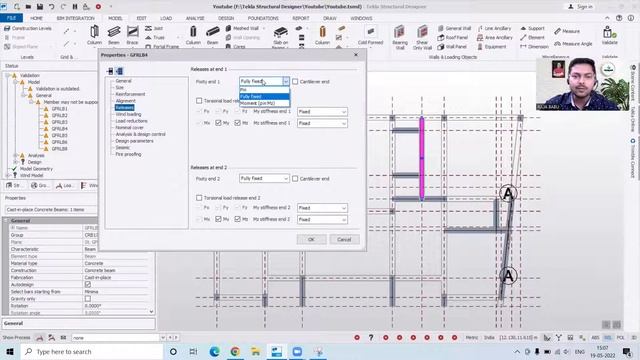
Task: Choose Fully fixed in the dropdown list
Action: coord(264,96)
